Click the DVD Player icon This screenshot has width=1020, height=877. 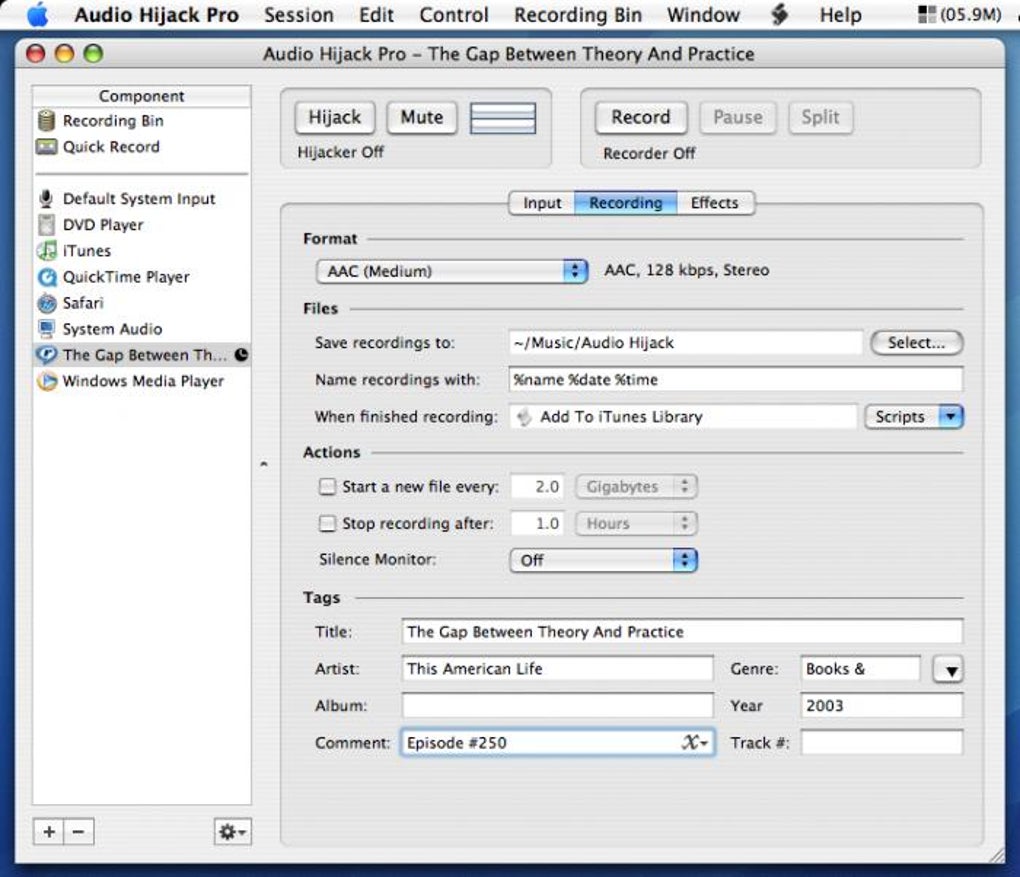pos(46,225)
